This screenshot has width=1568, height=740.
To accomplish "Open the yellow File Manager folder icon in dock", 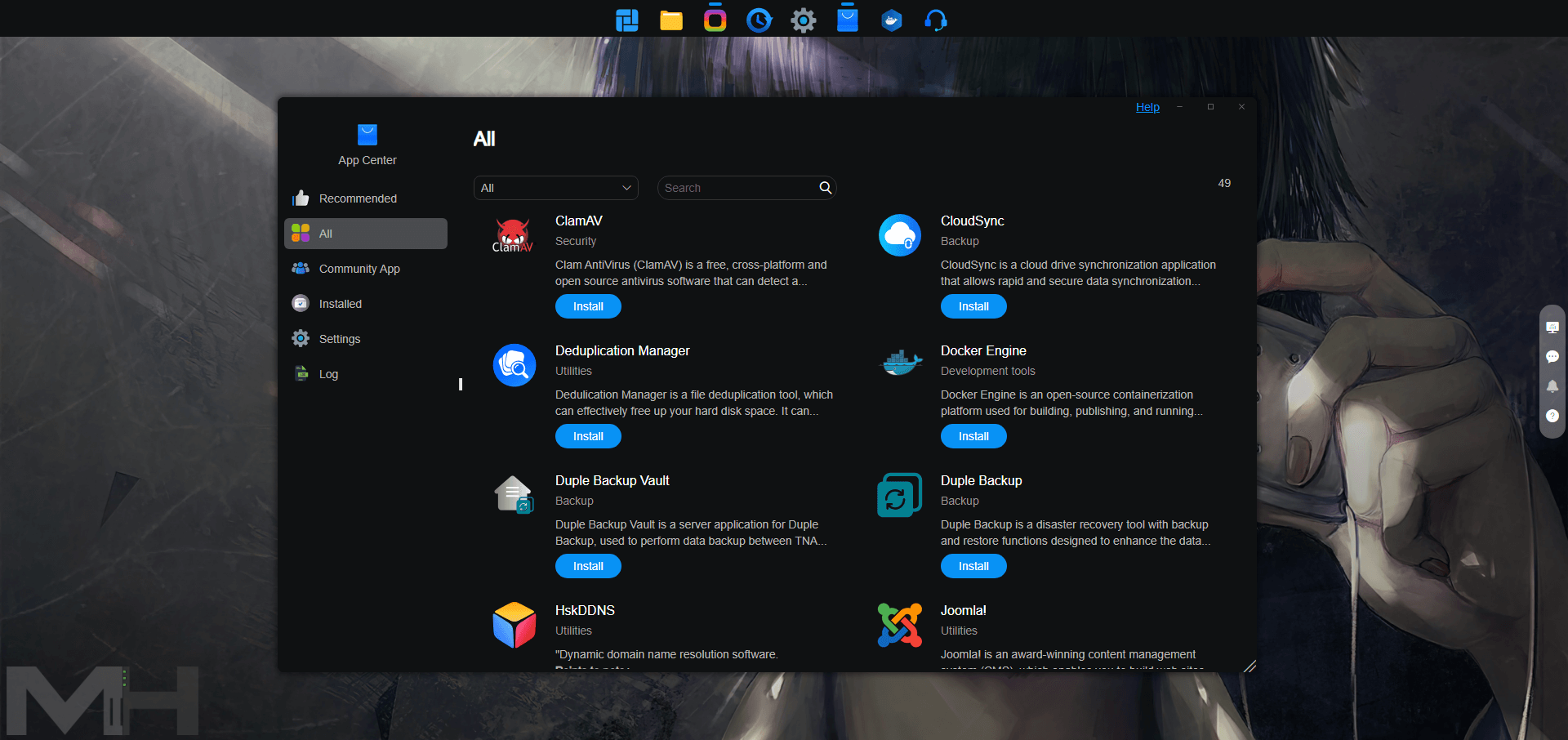I will 671,20.
